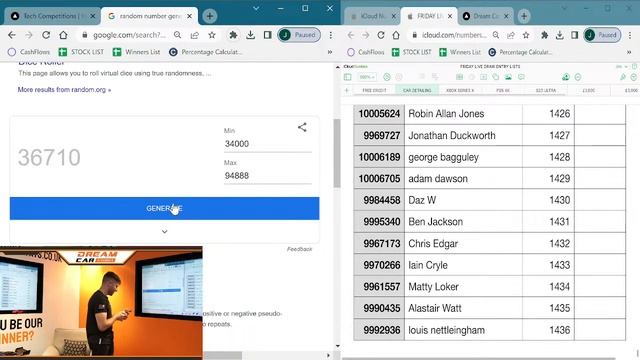Switch to the Dream C browser tab
This screenshot has width=640, height=360.
coord(486,16)
